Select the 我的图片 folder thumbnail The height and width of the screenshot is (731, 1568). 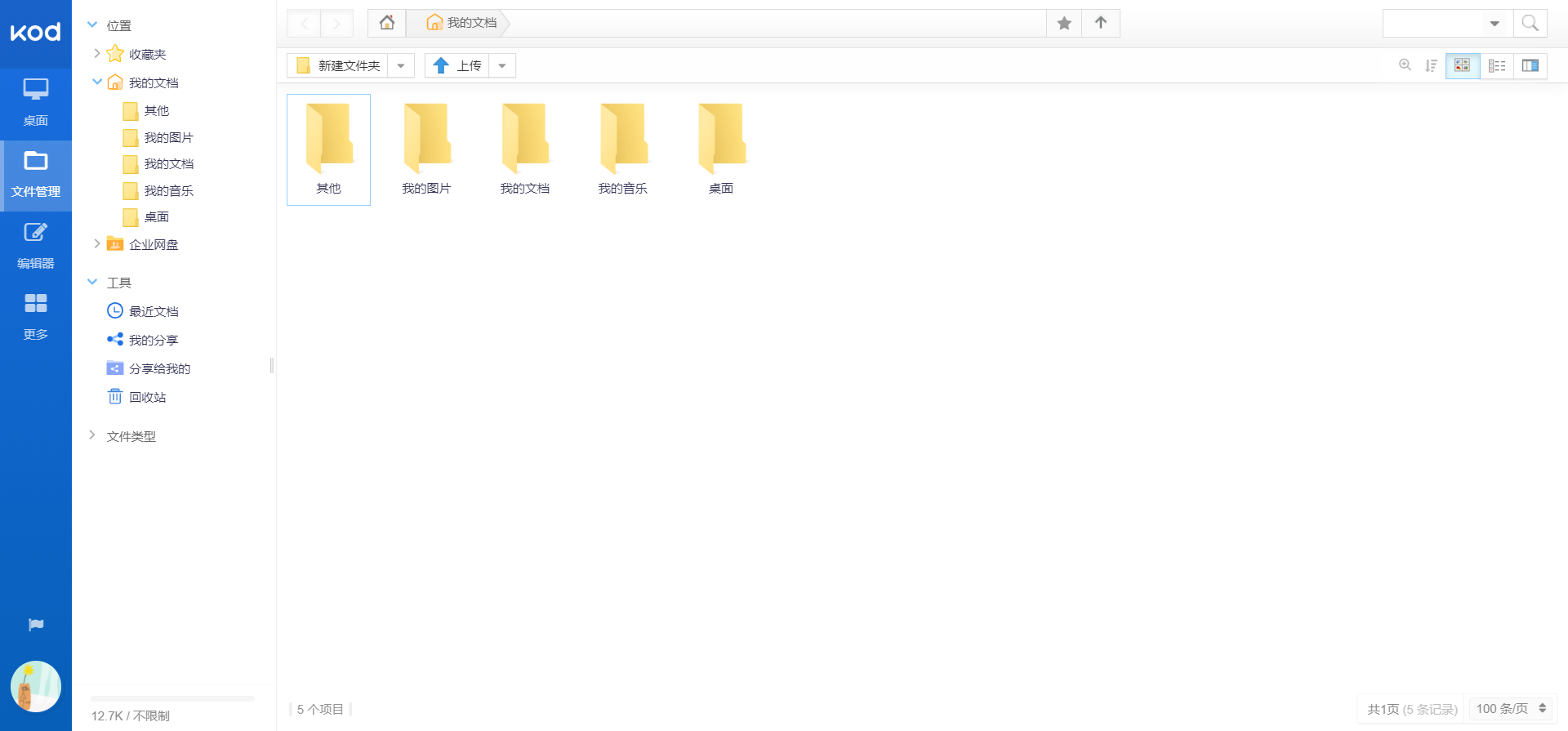pos(427,149)
